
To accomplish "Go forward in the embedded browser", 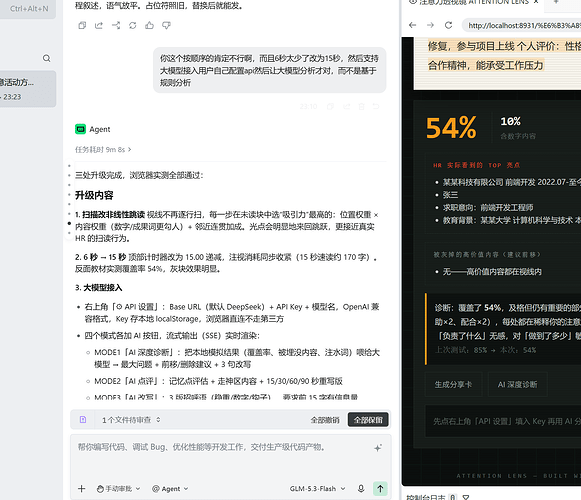I will [x=430, y=25].
